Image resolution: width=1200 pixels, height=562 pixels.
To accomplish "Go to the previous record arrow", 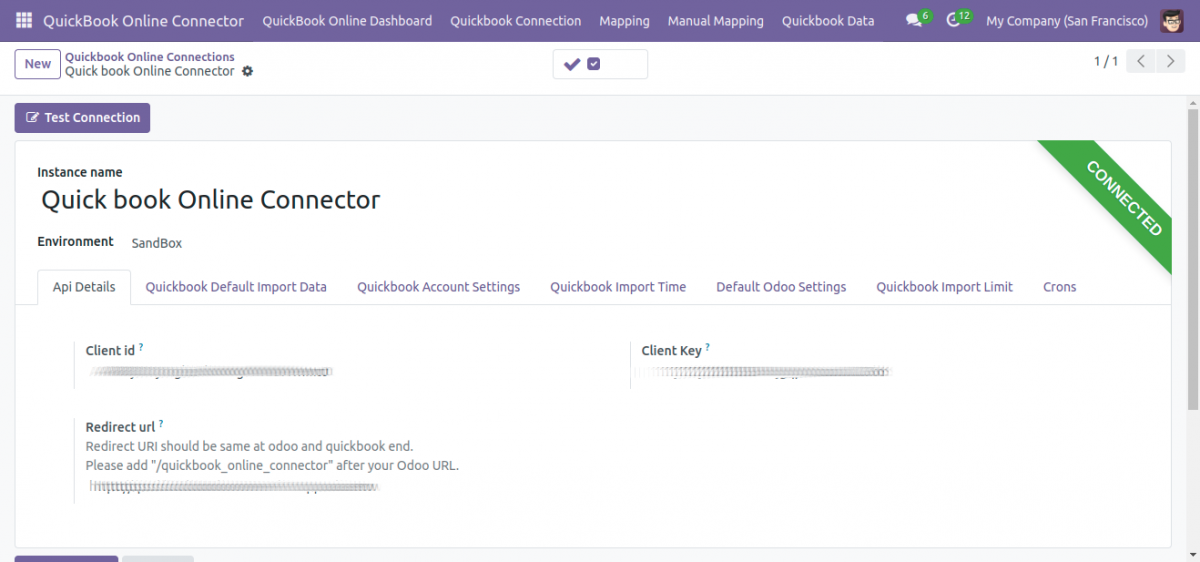I will [1141, 61].
